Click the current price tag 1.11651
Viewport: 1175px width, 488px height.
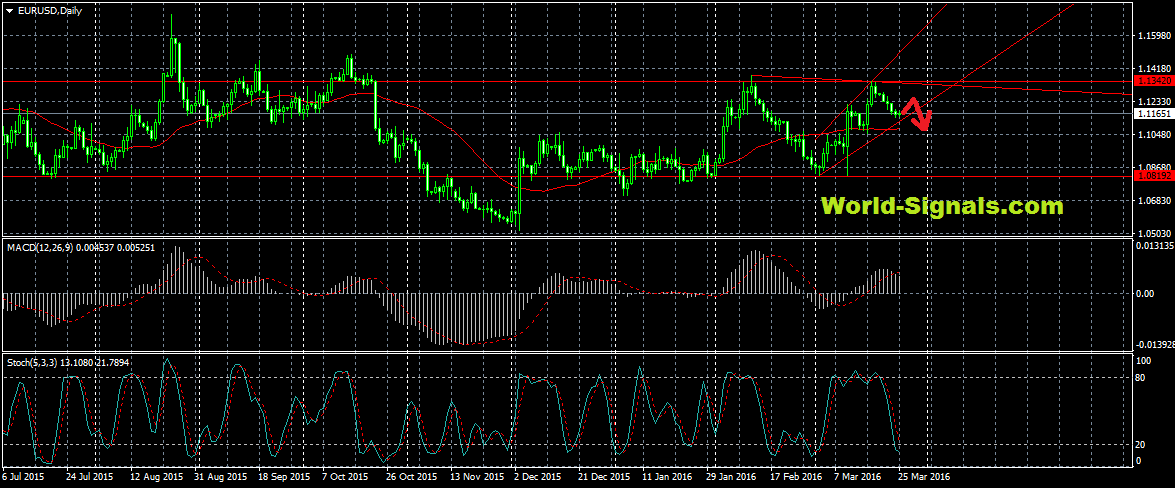coord(1153,115)
